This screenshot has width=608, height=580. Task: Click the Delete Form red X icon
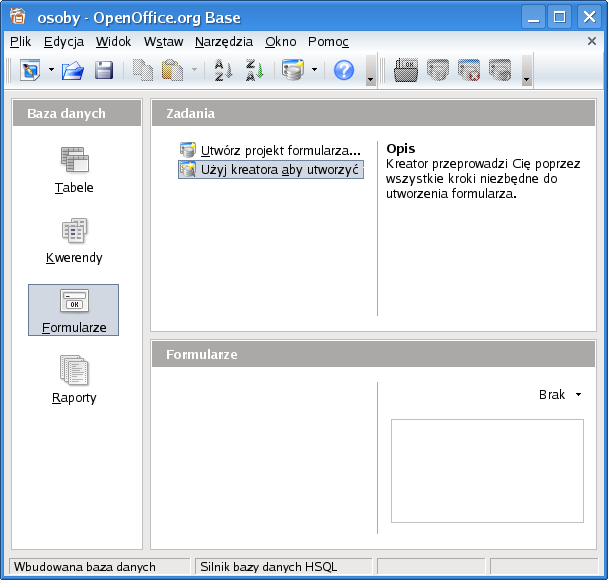point(469,70)
